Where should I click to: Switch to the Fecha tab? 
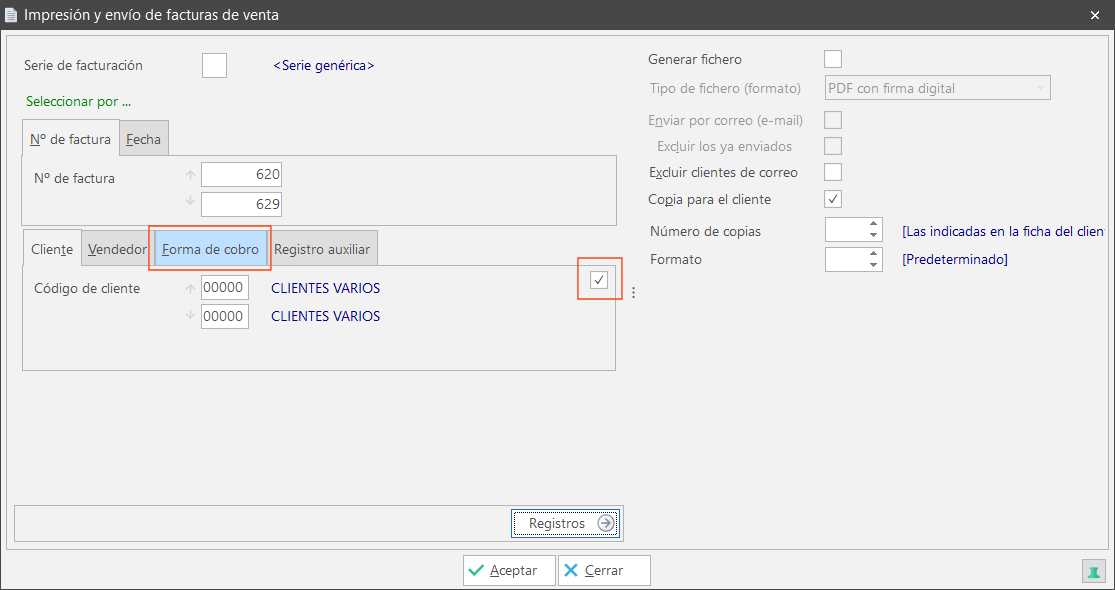pos(144,139)
